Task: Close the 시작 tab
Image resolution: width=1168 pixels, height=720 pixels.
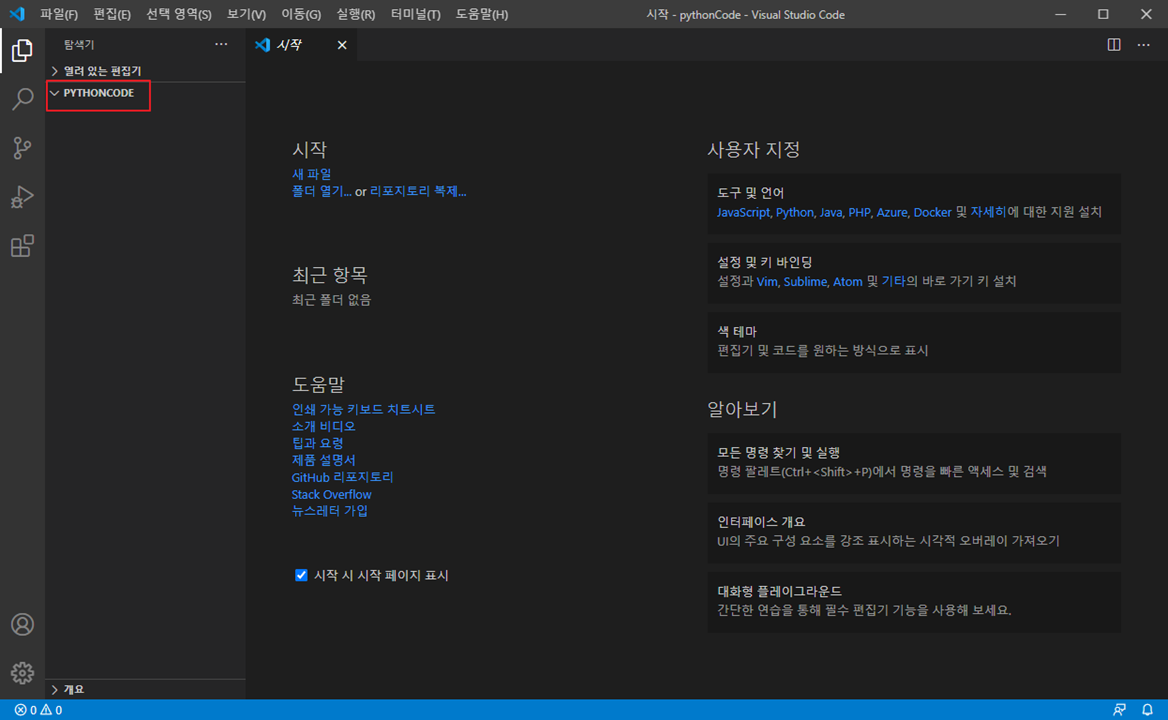Action: (x=342, y=45)
